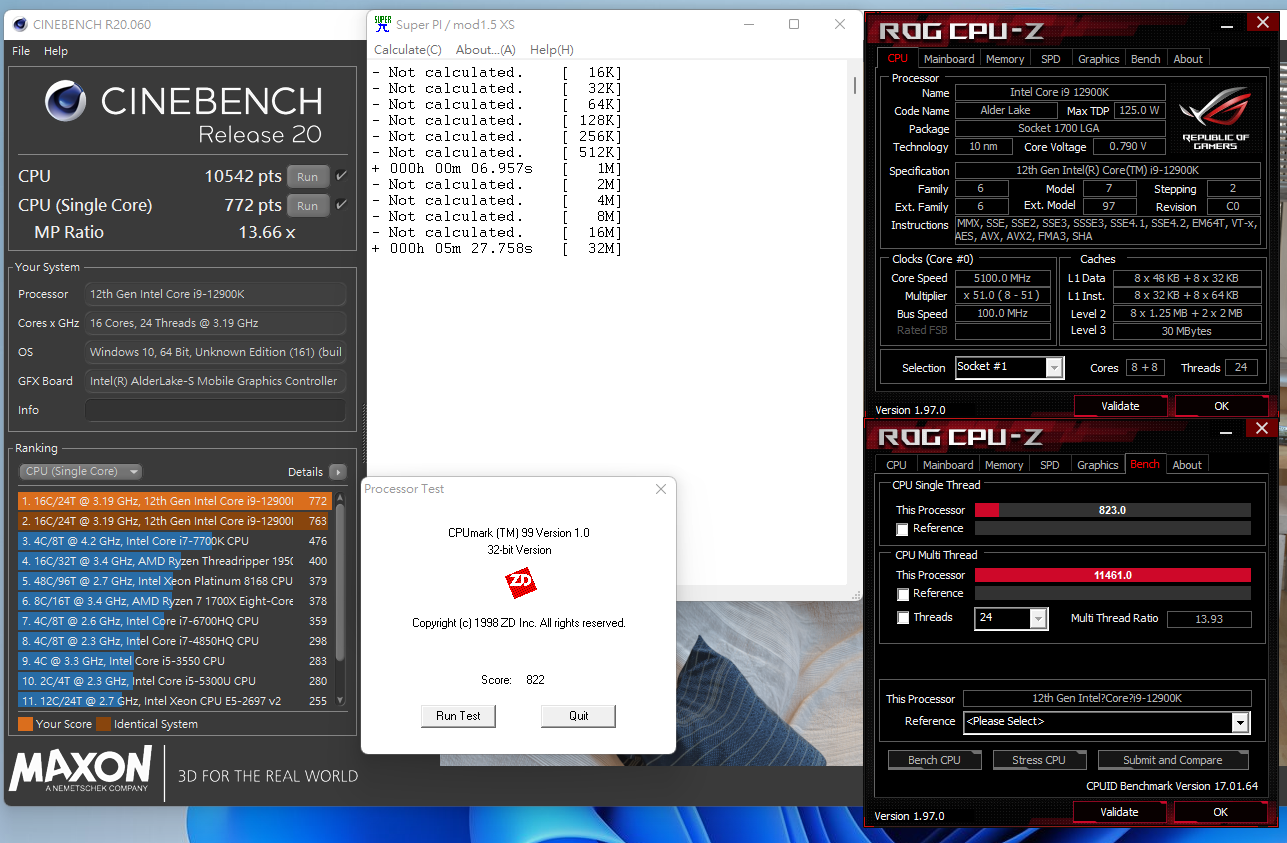Image resolution: width=1287 pixels, height=843 pixels.
Task: Click the multi thread score bar 11461.0
Action: (1113, 575)
